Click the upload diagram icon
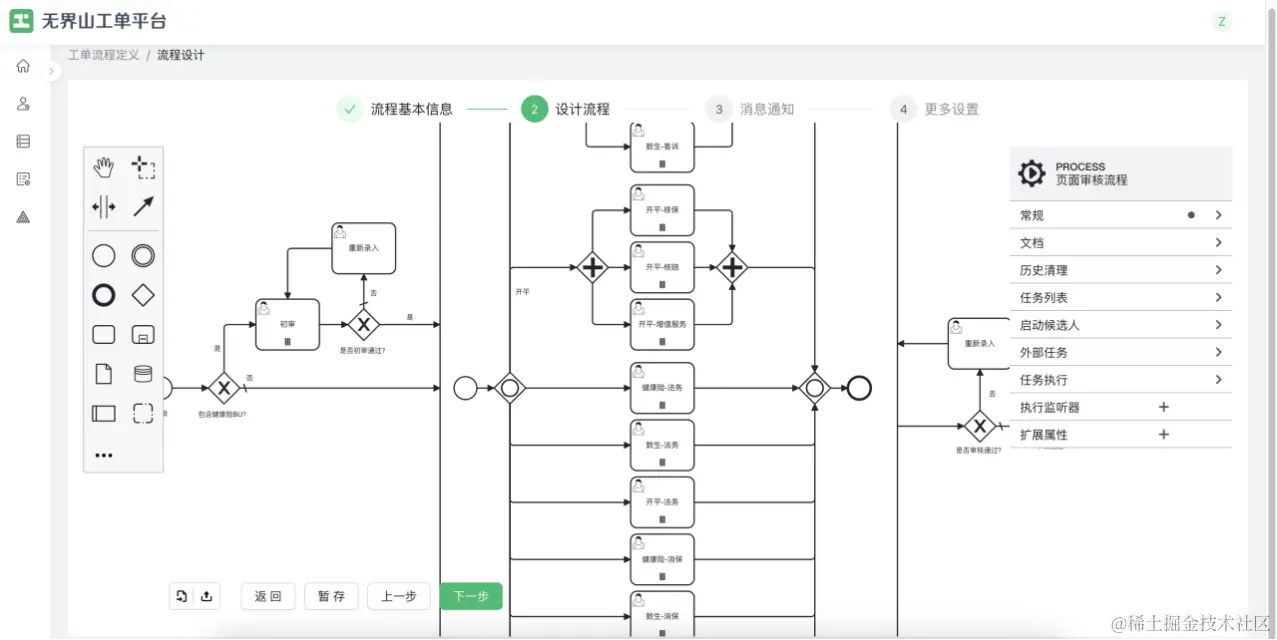The width and height of the screenshot is (1277, 640). pos(207,595)
